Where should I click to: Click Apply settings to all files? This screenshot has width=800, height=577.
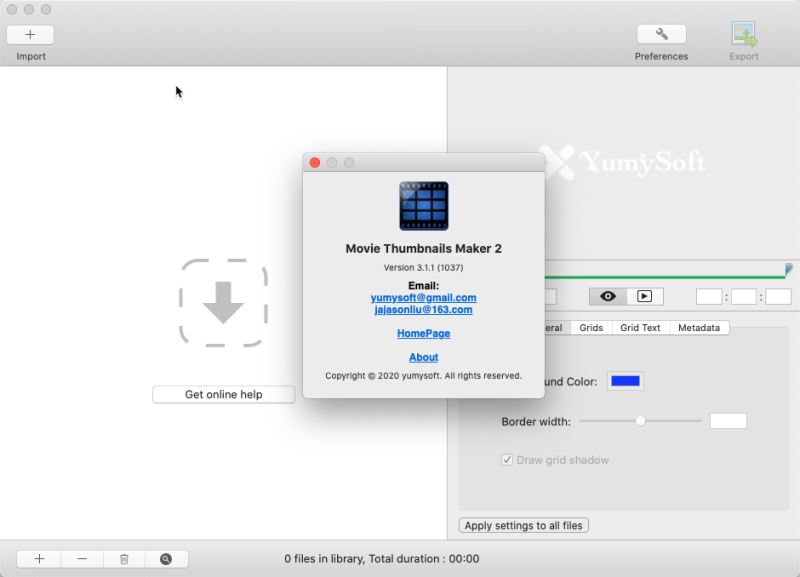click(x=523, y=525)
